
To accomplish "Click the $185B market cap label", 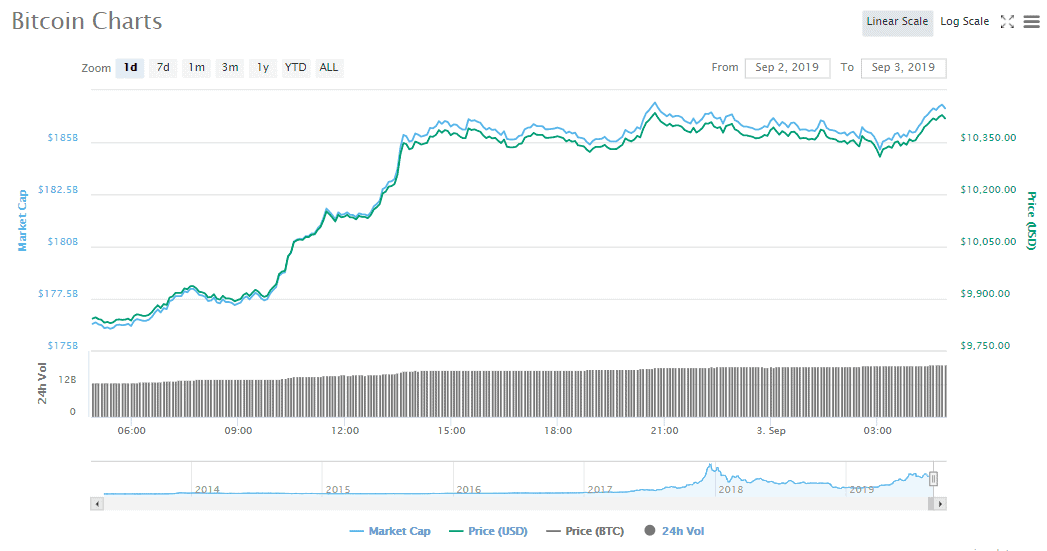I will click(x=63, y=138).
